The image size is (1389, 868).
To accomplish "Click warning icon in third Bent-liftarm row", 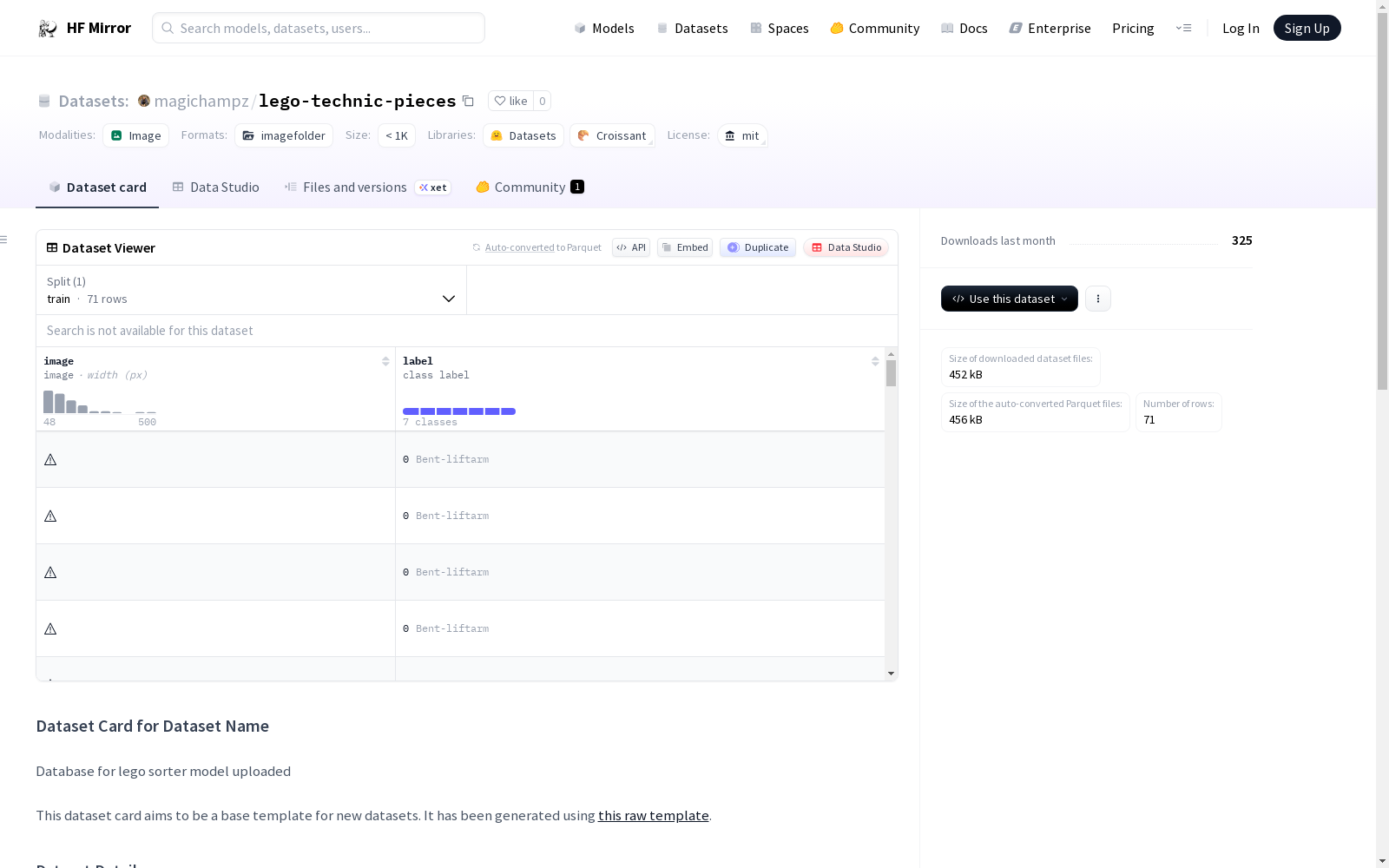I will (x=50, y=572).
